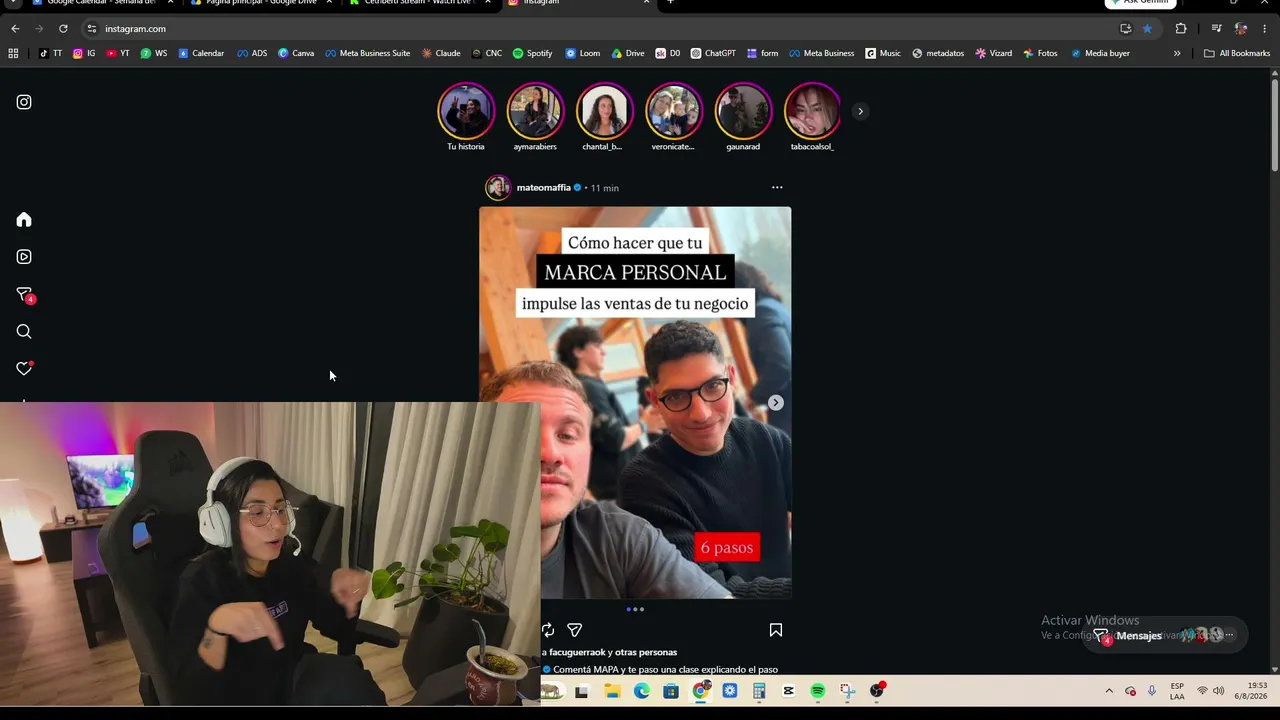Open the Instagram logo home link
Image resolution: width=1280 pixels, height=720 pixels.
click(x=24, y=102)
